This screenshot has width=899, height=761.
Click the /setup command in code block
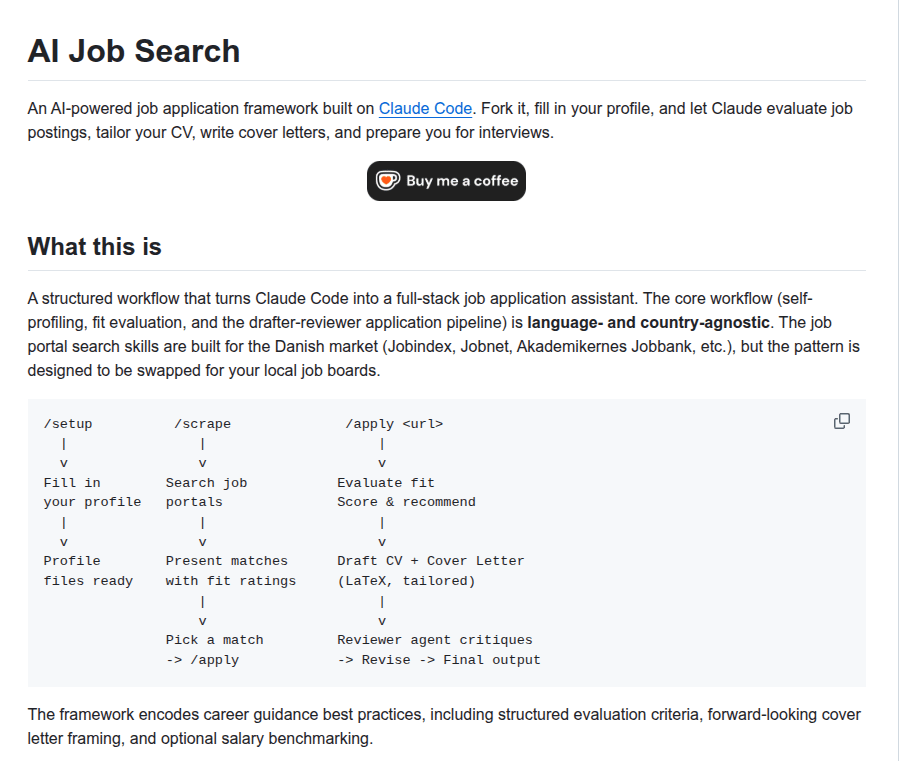(68, 424)
